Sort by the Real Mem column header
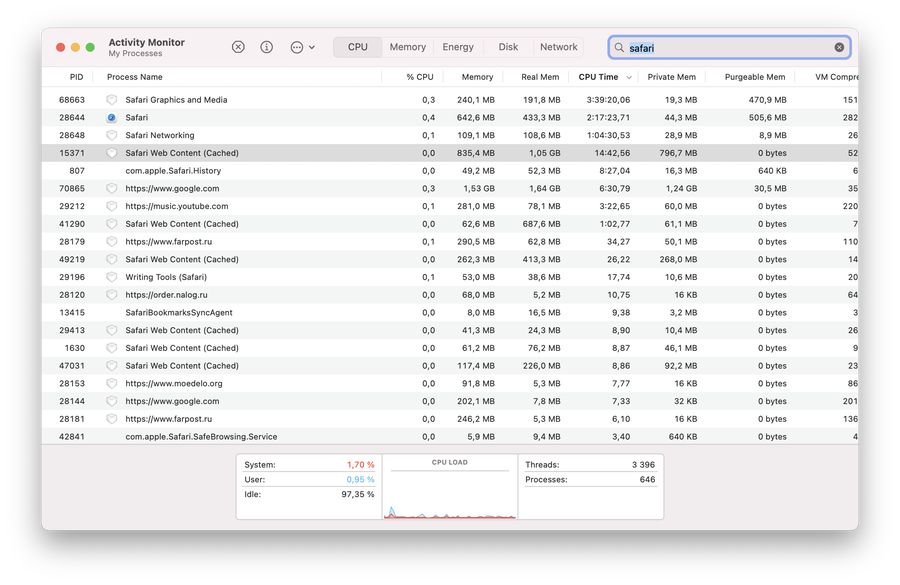Image resolution: width=900 pixels, height=585 pixels. [540, 77]
